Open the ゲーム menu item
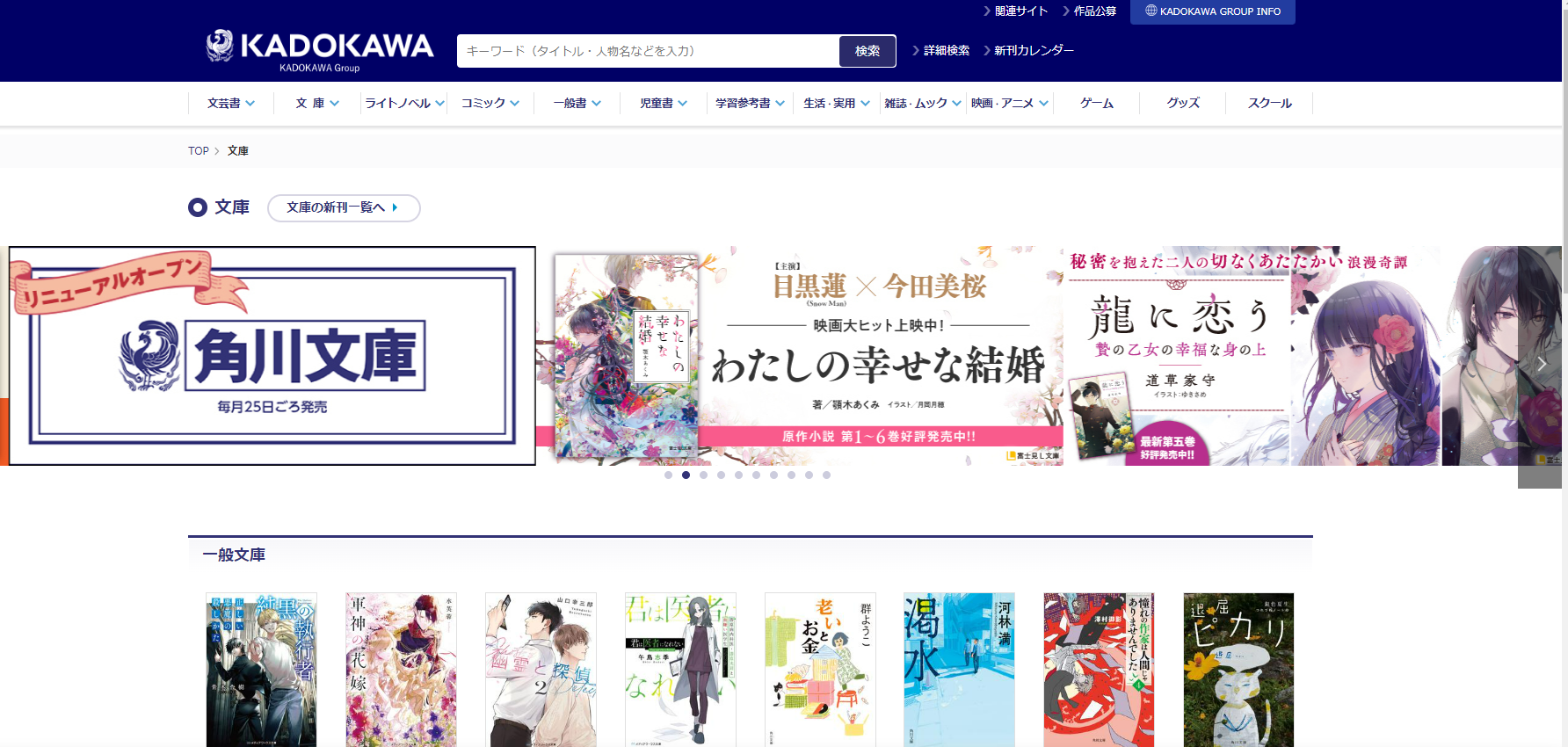The height and width of the screenshot is (747, 1568). tap(1096, 103)
